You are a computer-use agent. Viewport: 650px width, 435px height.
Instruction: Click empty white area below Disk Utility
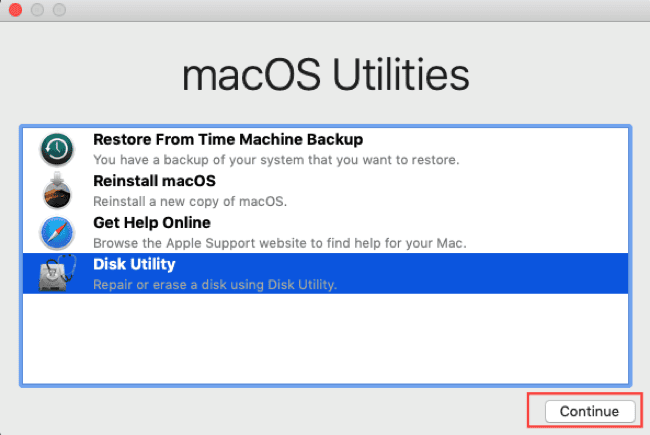[325, 340]
